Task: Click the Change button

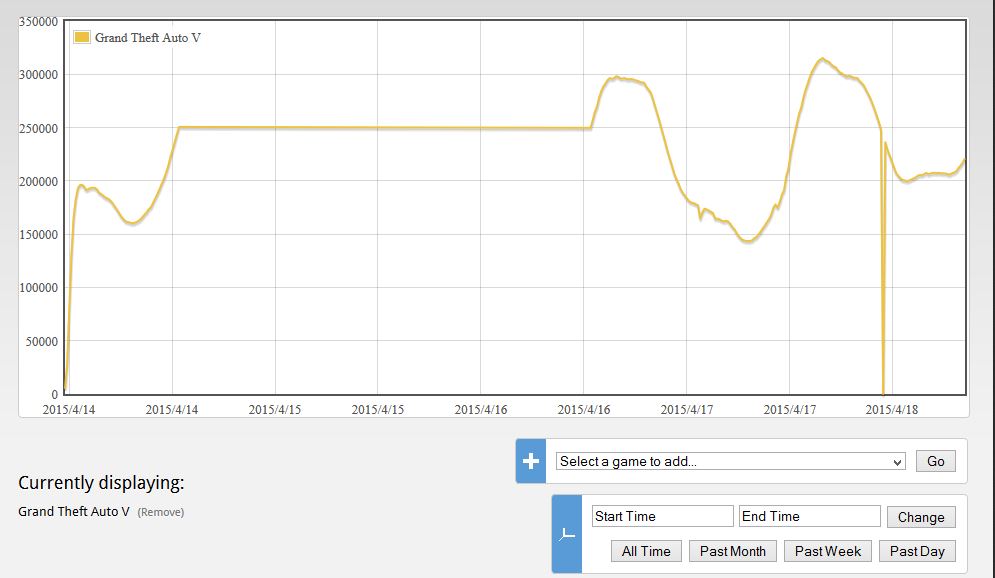Action: tap(920, 517)
